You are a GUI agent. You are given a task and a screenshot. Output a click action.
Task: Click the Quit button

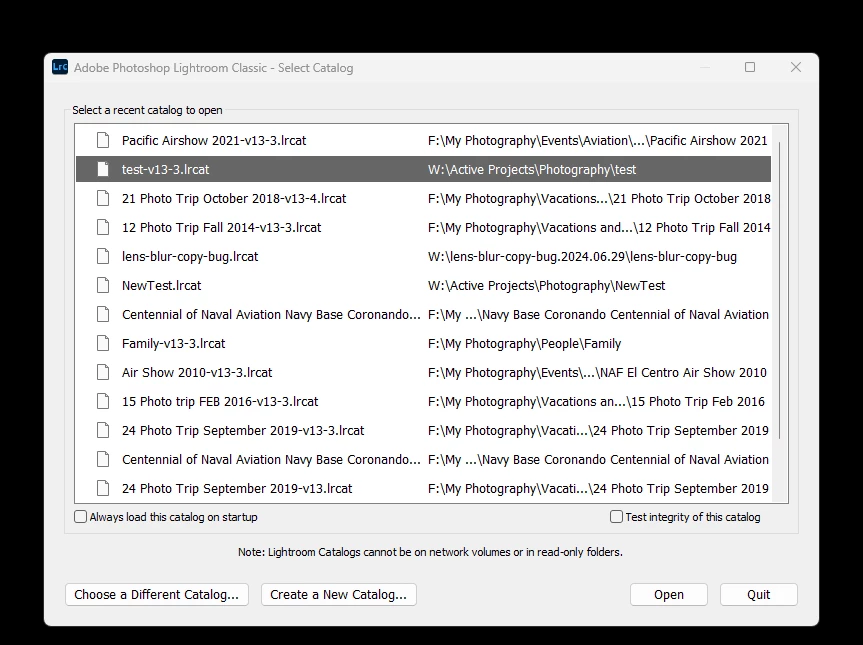[x=758, y=595]
